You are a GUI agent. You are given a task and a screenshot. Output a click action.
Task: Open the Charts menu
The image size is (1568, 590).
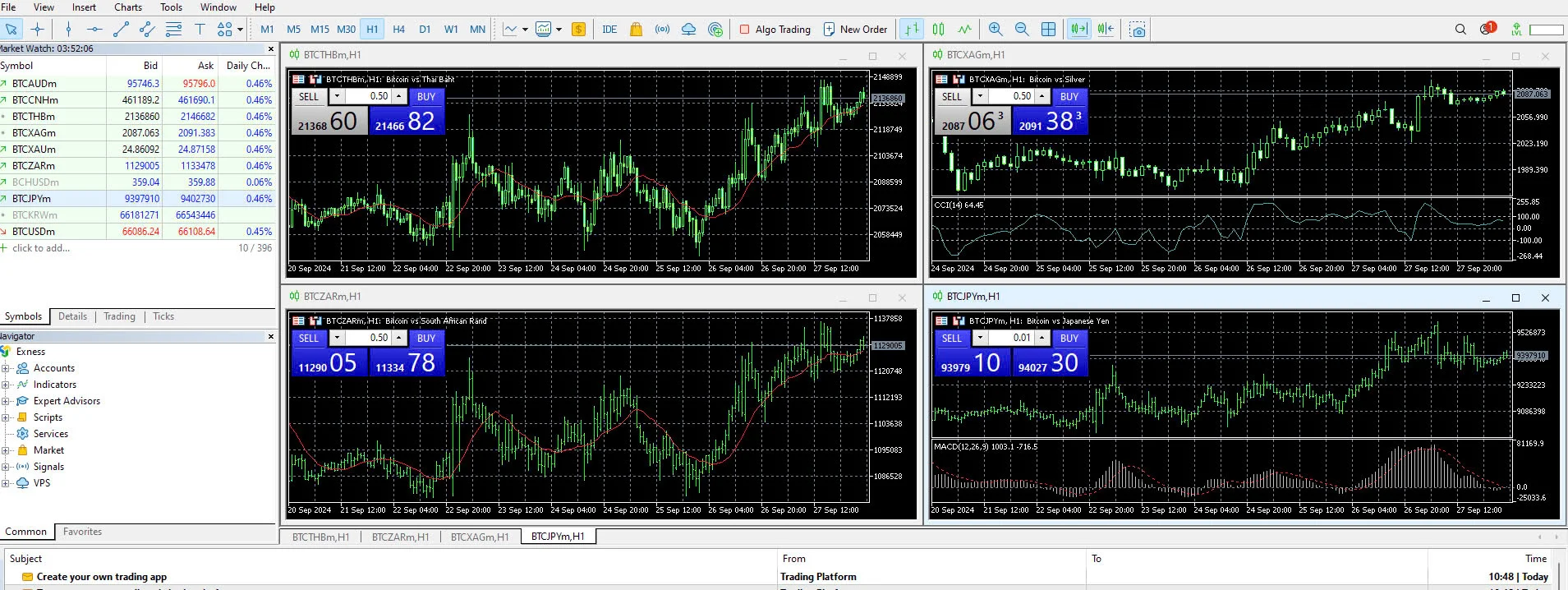click(x=128, y=7)
